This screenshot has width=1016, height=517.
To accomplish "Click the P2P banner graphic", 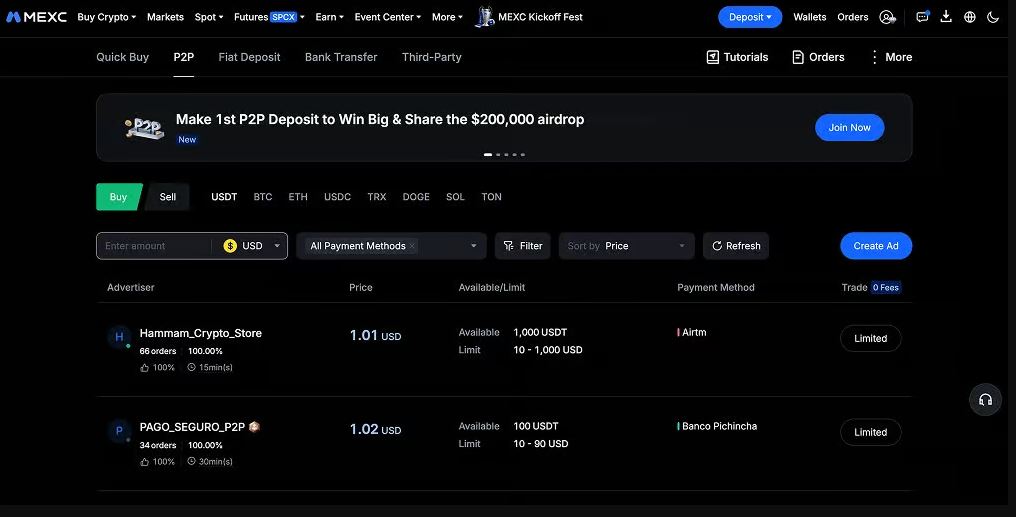I will pos(144,128).
